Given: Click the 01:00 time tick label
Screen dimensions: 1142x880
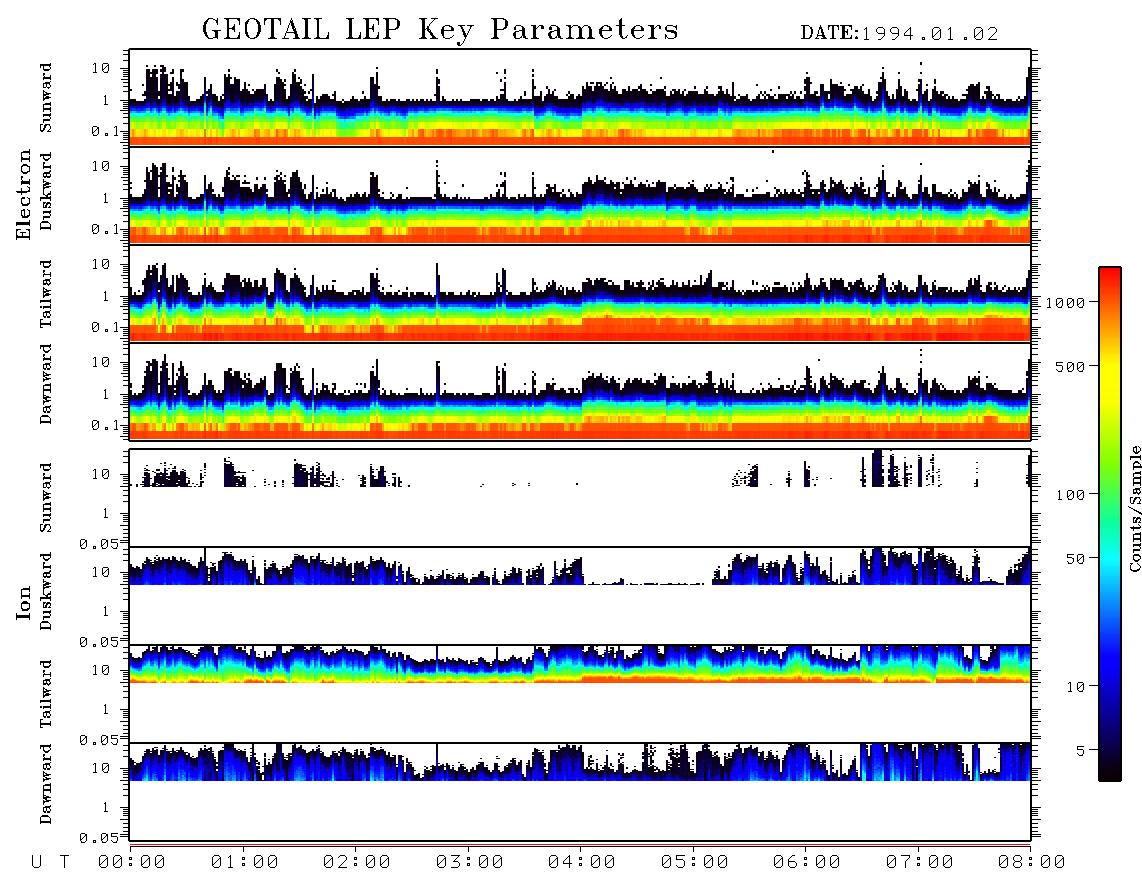Looking at the screenshot, I should point(245,863).
